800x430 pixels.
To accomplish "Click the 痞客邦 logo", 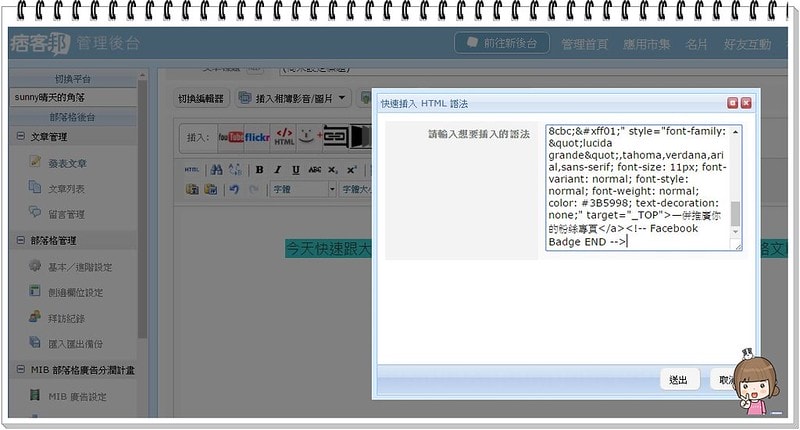I will pyautogui.click(x=40, y=44).
